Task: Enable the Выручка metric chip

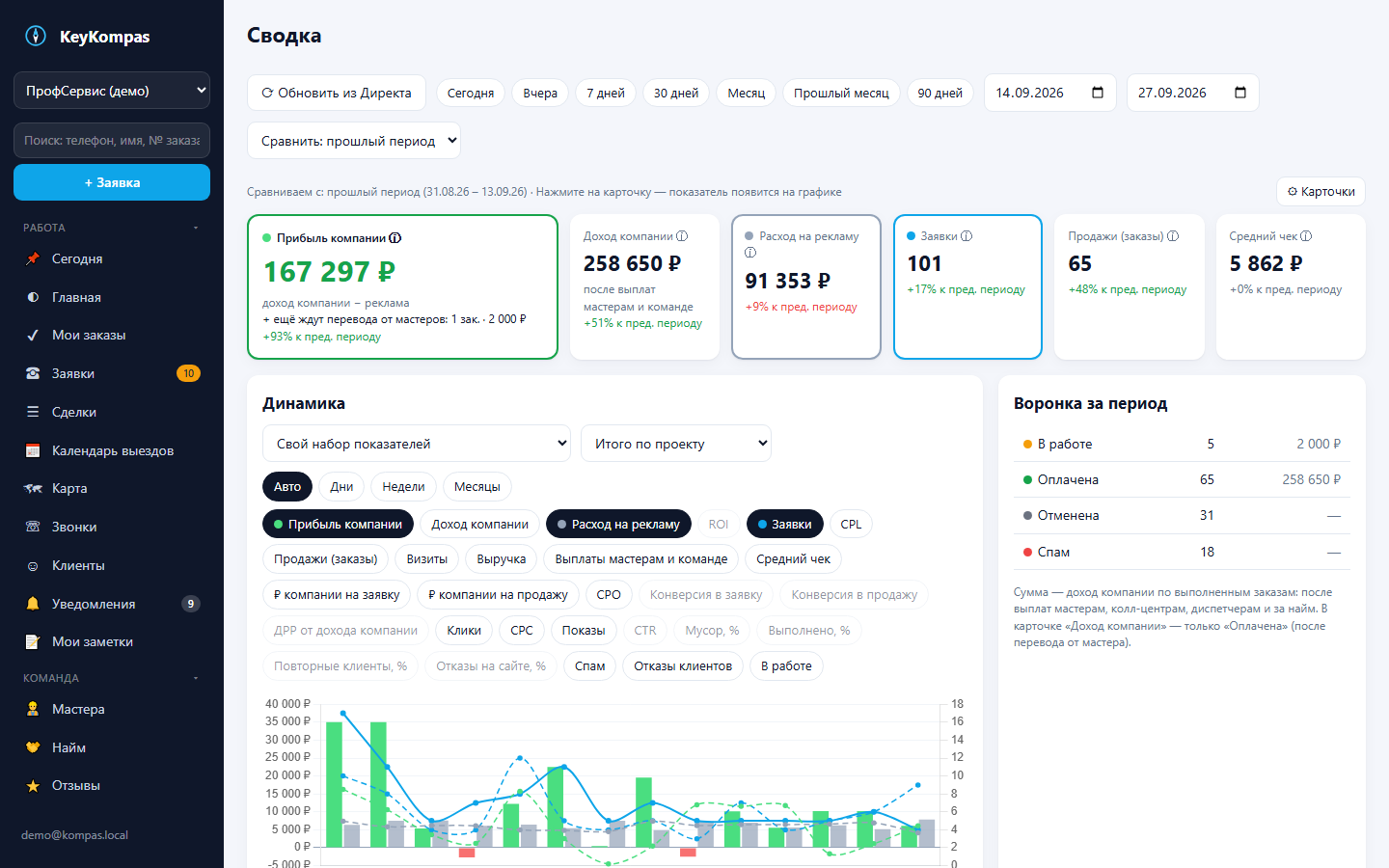Action: (x=502, y=559)
